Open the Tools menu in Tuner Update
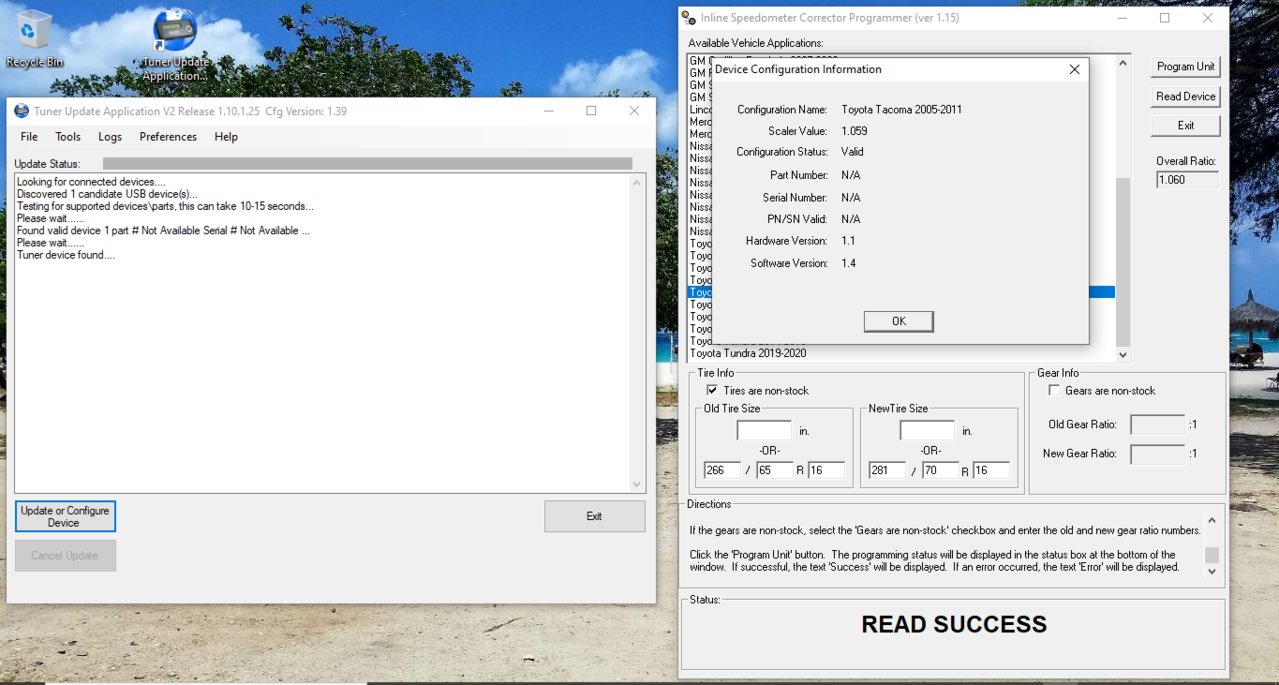This screenshot has width=1279, height=685. pyautogui.click(x=68, y=137)
